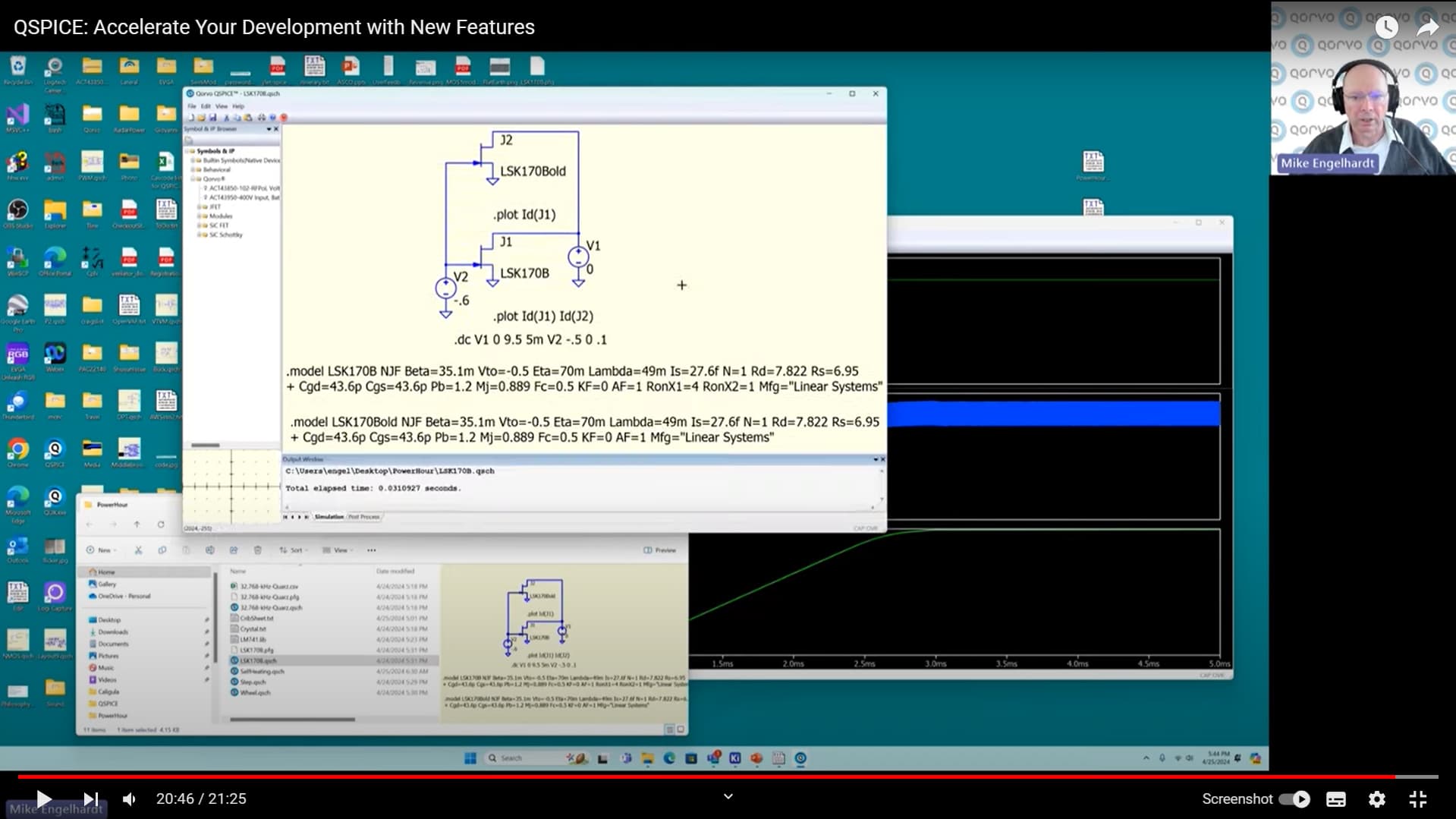Click the red Run simulation icon in QSPICE
The width and height of the screenshot is (1456, 819).
pos(284,118)
